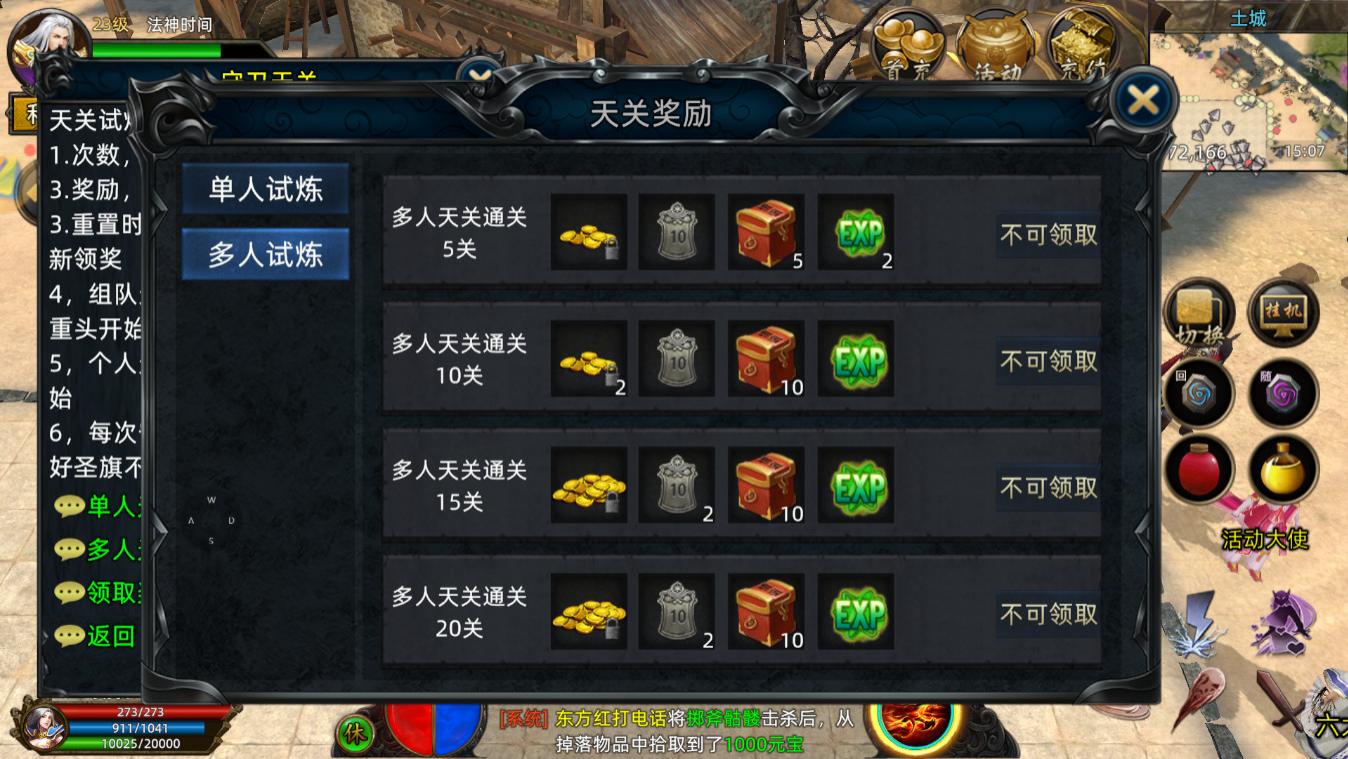Tap the 切换 switch target icon
1348x759 pixels.
coord(1199,313)
